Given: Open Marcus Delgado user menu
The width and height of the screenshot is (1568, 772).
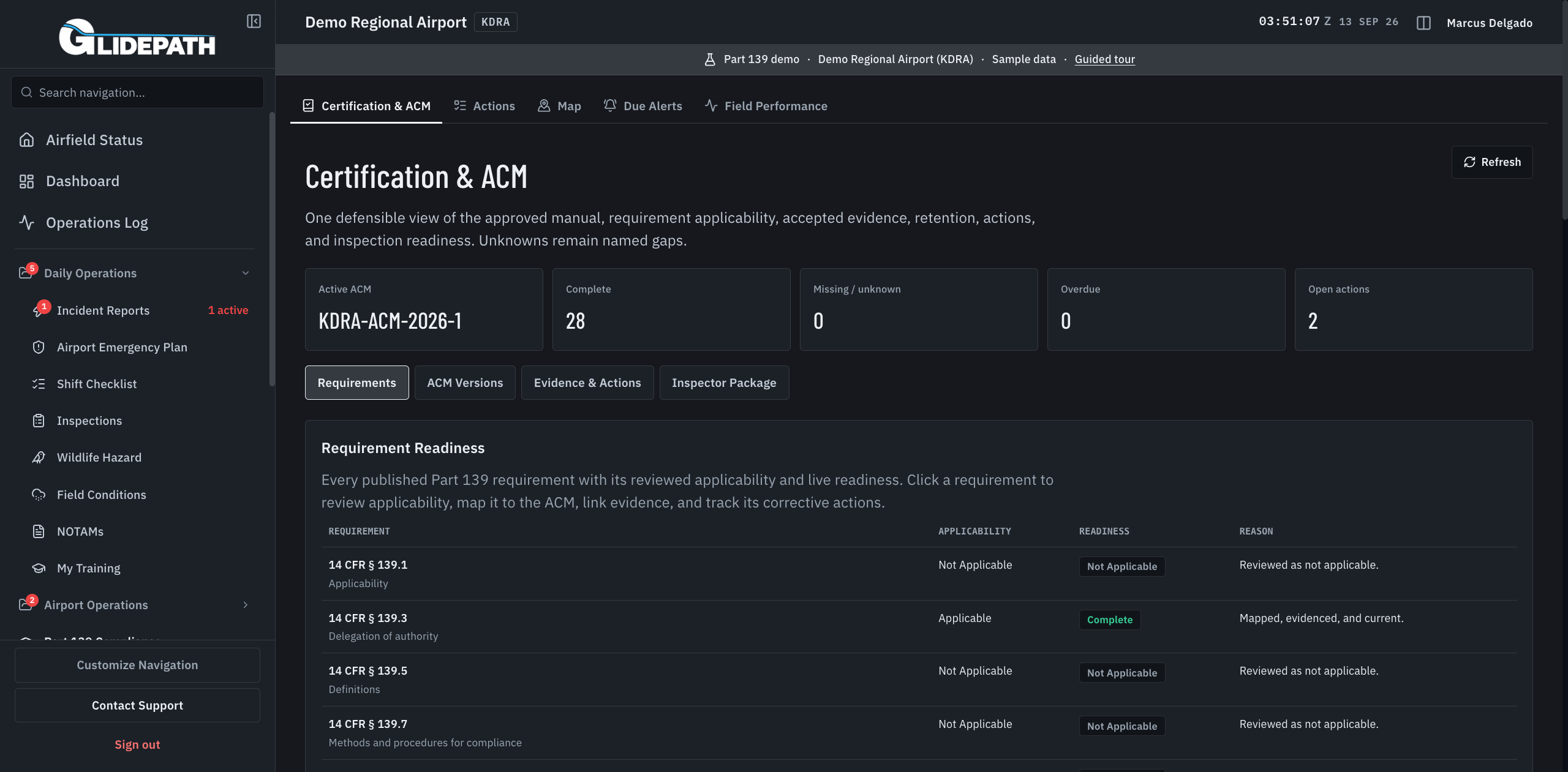Looking at the screenshot, I should (x=1490, y=23).
